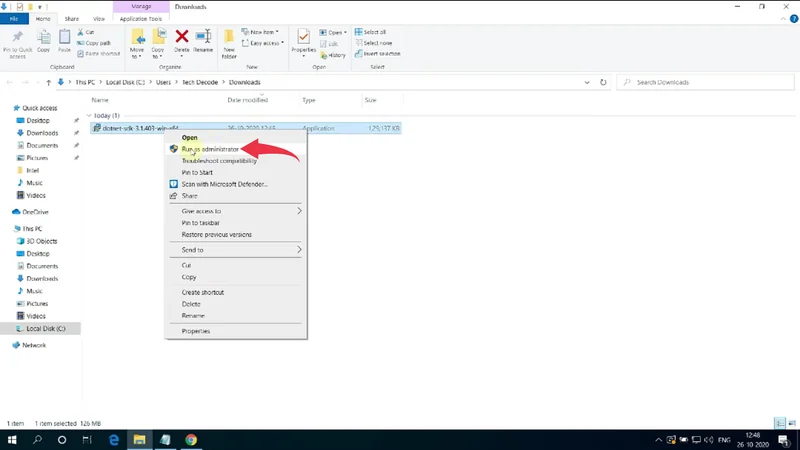800x450 pixels.
Task: Select Create shortcut from context menu
Action: click(x=203, y=292)
